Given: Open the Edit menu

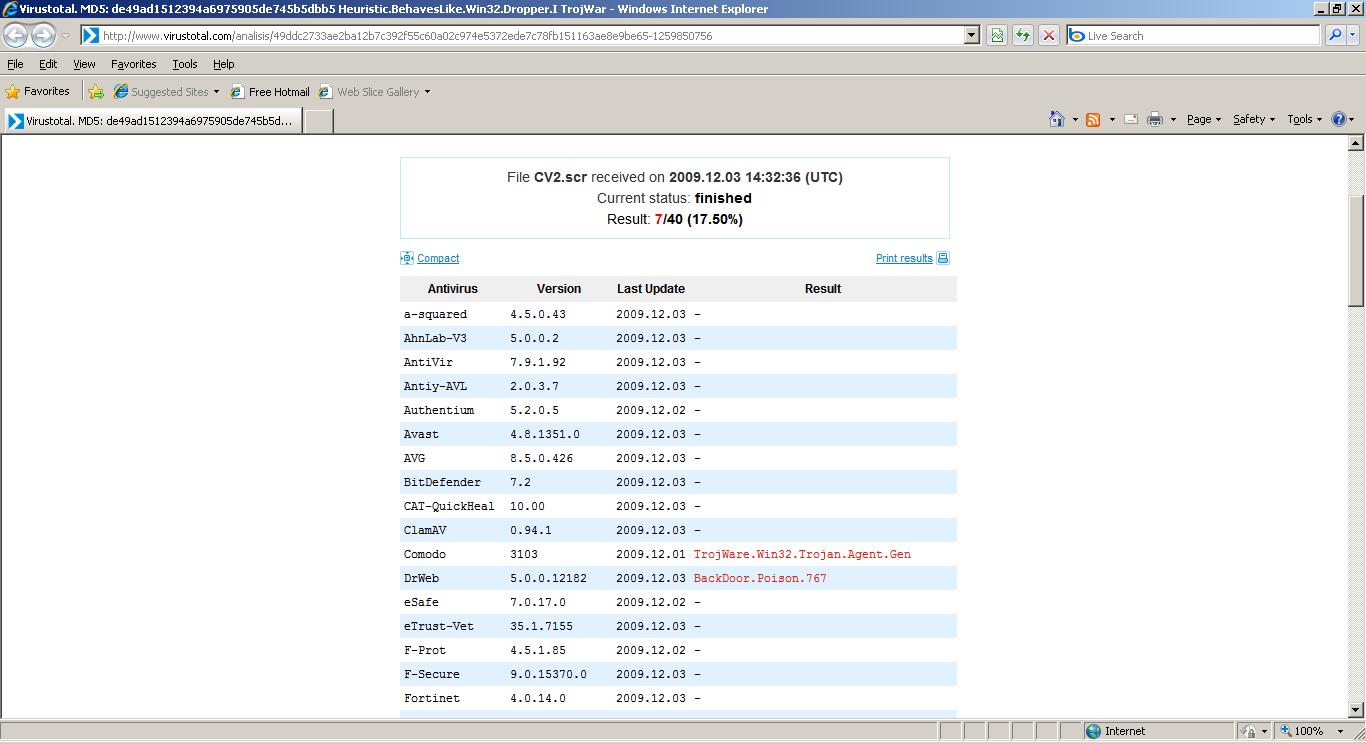Looking at the screenshot, I should (48, 64).
